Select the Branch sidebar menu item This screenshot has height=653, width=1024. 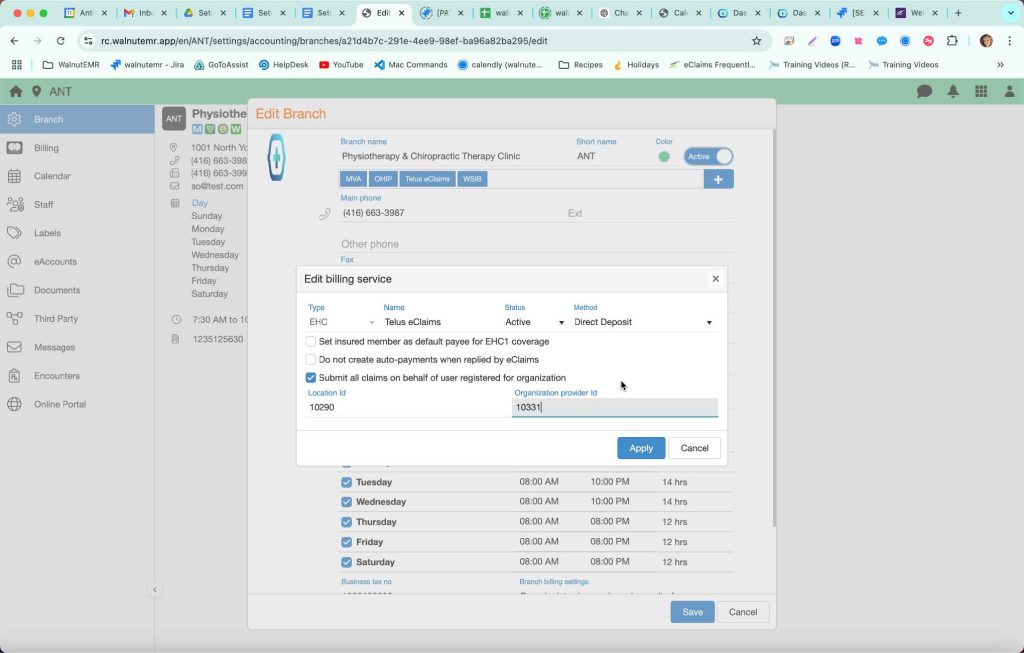(x=77, y=119)
